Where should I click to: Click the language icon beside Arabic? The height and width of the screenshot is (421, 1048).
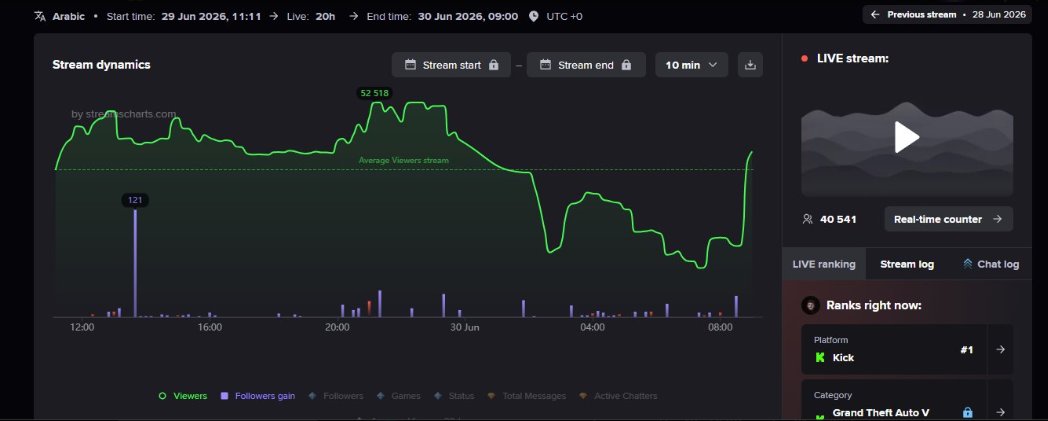(39, 16)
